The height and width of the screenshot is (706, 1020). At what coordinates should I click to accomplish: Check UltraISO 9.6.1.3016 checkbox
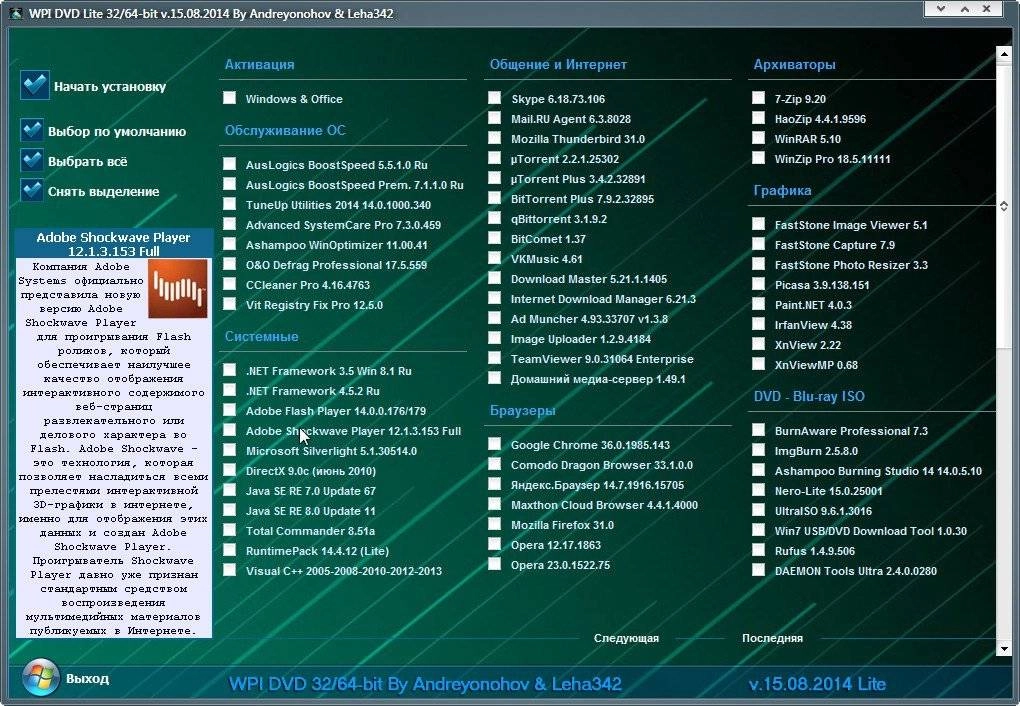[x=758, y=510]
